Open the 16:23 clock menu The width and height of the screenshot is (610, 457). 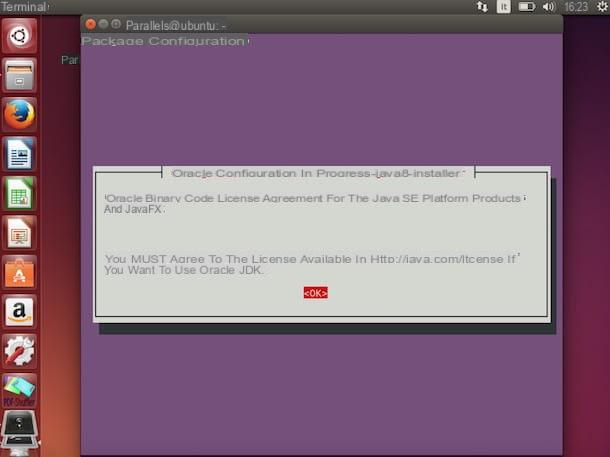pyautogui.click(x=576, y=7)
